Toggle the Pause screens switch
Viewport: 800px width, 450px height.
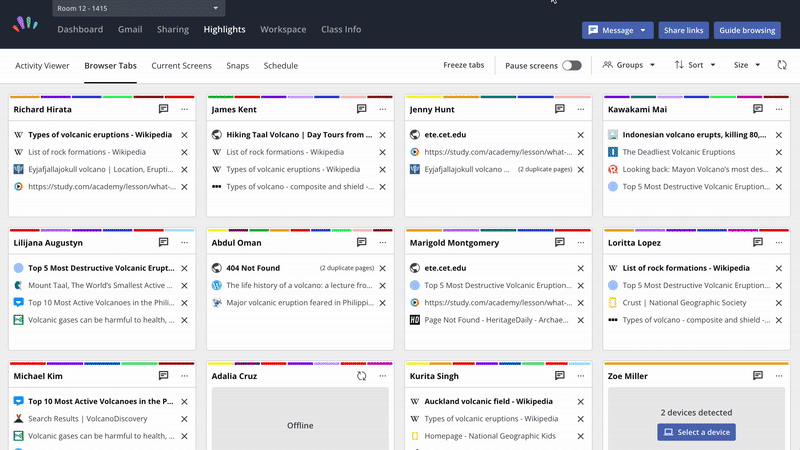(571, 65)
